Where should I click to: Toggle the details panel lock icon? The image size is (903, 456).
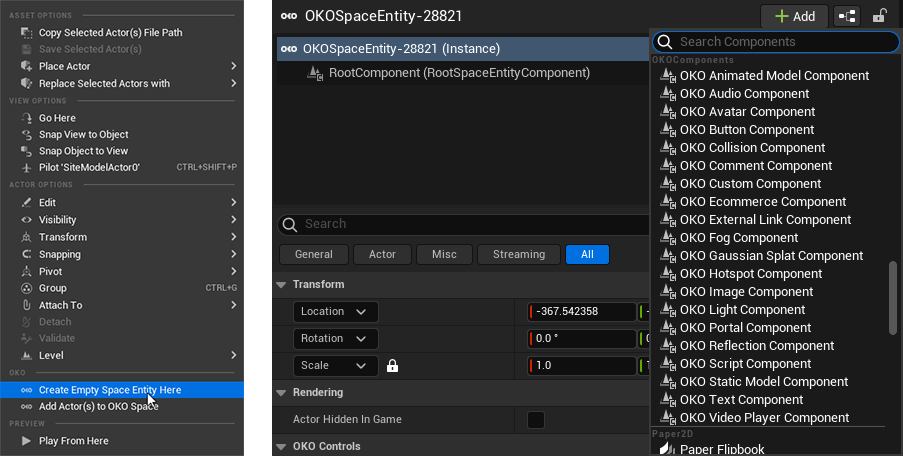(879, 16)
